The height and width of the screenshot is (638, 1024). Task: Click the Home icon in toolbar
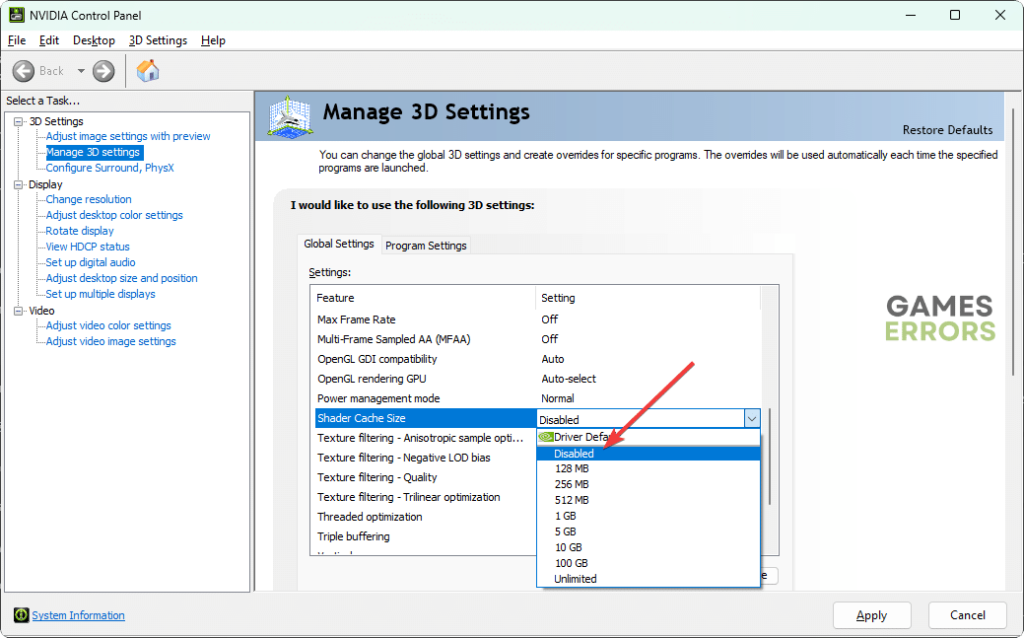(147, 71)
